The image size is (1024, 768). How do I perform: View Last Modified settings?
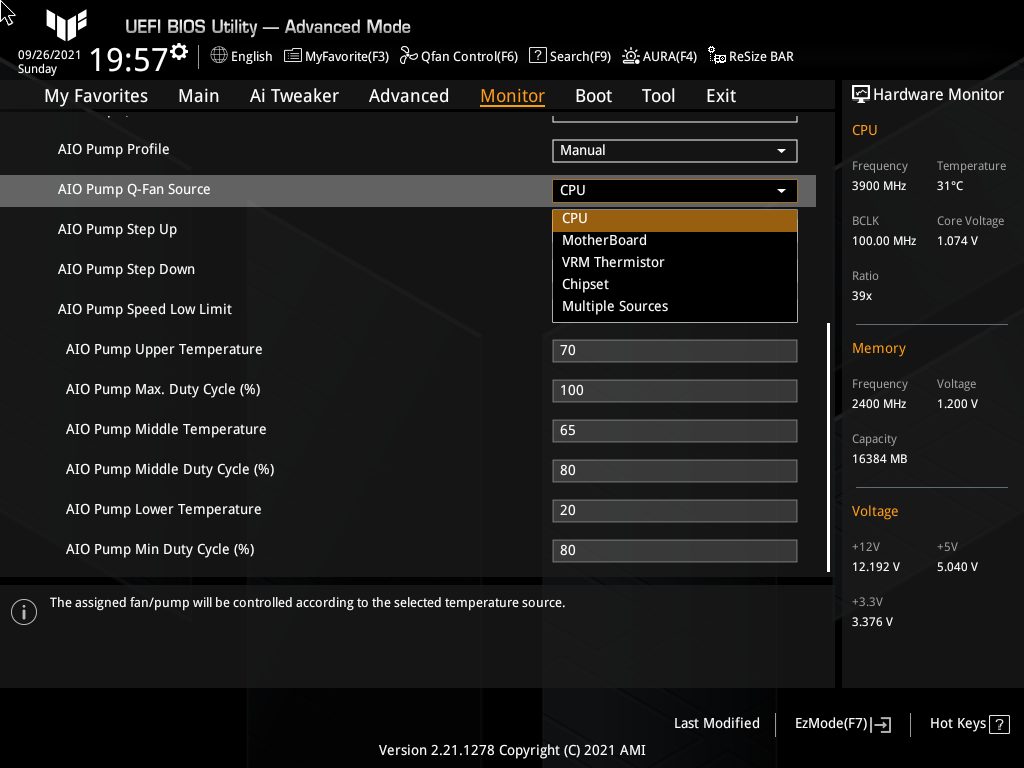(716, 723)
